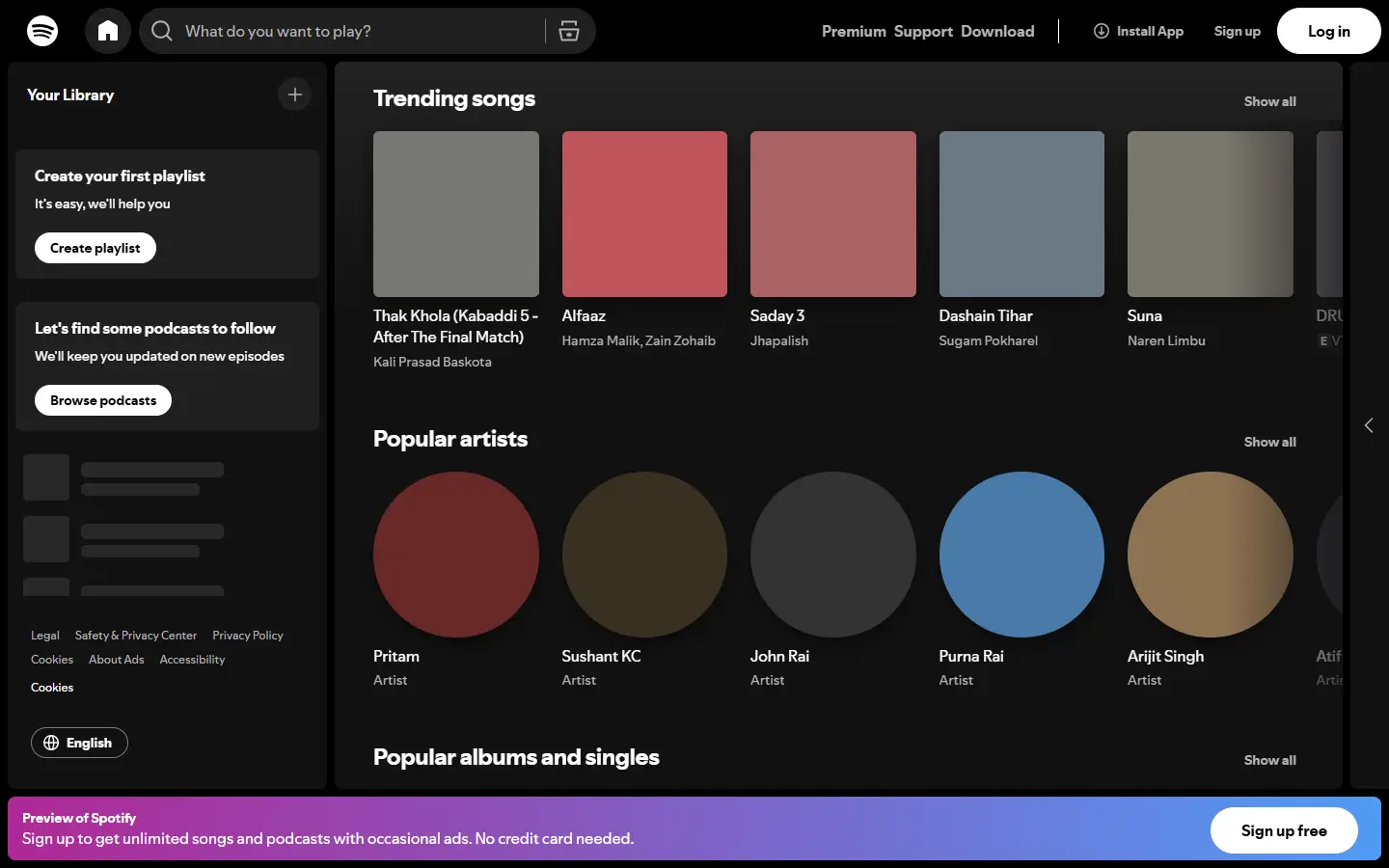This screenshot has width=1389, height=868.
Task: Click the search magnifier icon
Action: point(162,31)
